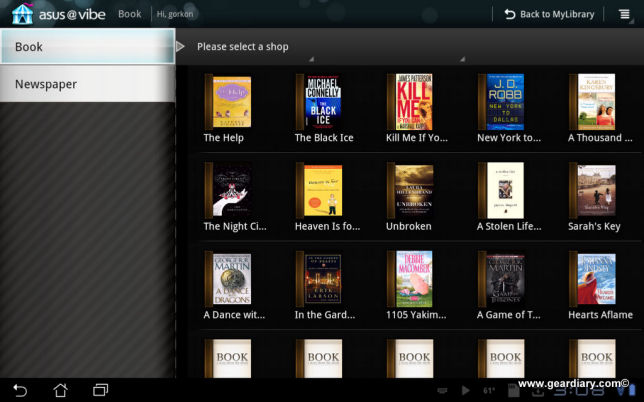
Task: Open A Game of Thrones cover
Action: pos(501,279)
